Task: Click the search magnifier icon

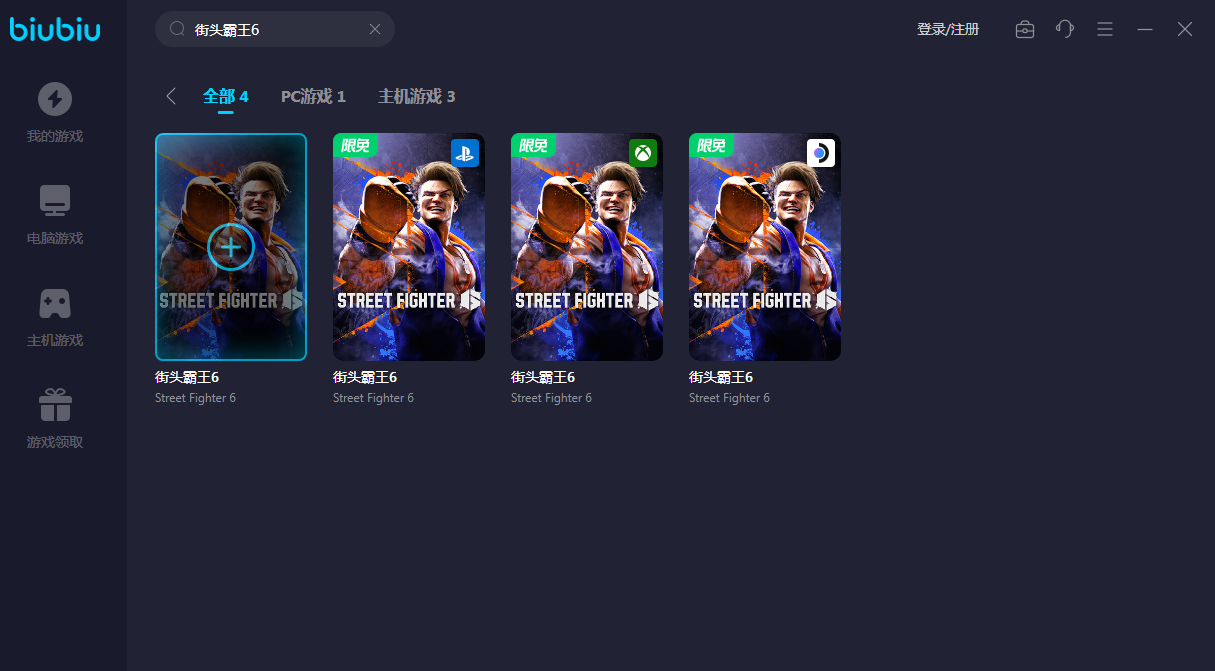Action: pyautogui.click(x=177, y=29)
